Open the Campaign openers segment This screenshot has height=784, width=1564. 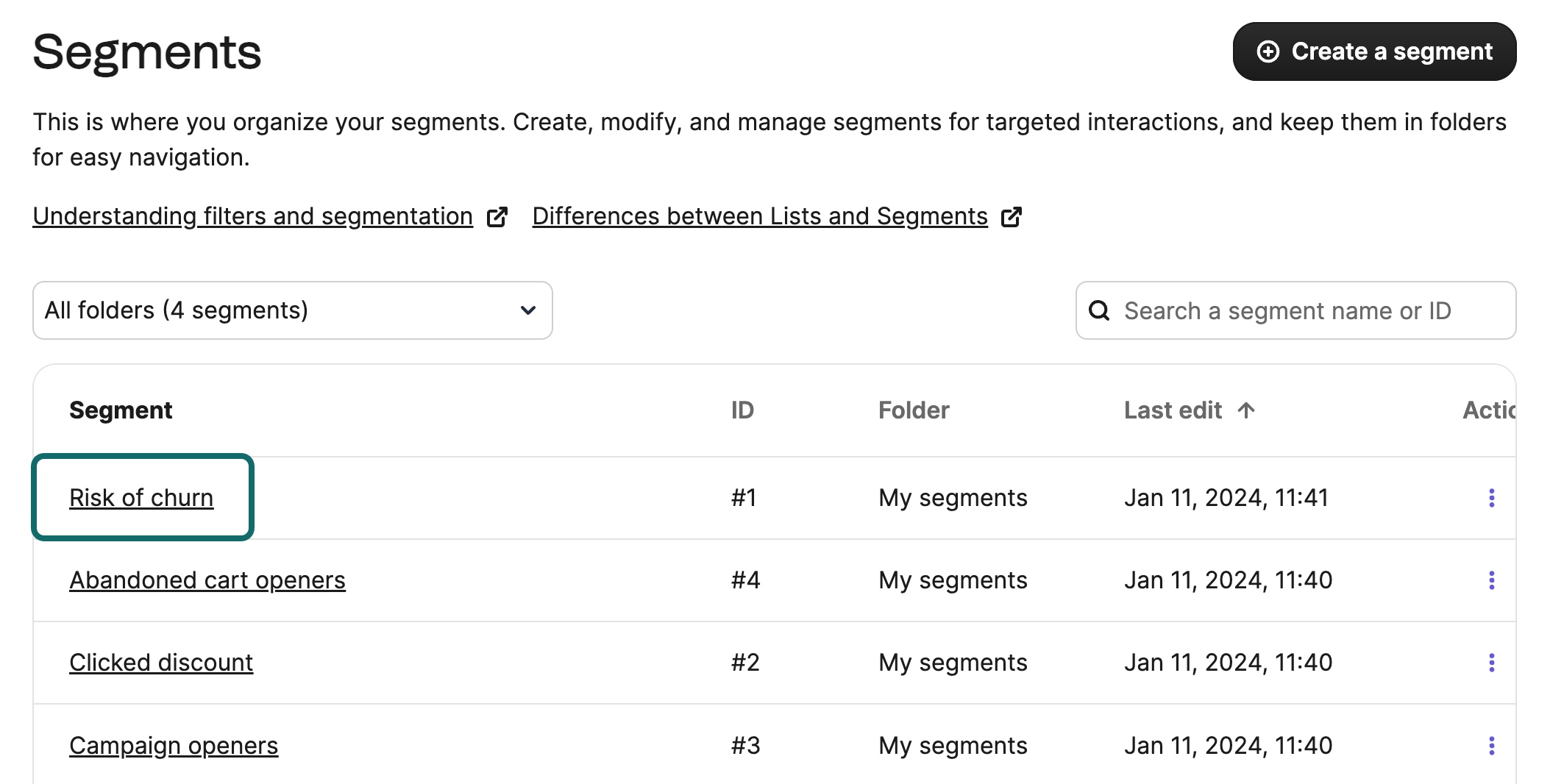pos(174,746)
